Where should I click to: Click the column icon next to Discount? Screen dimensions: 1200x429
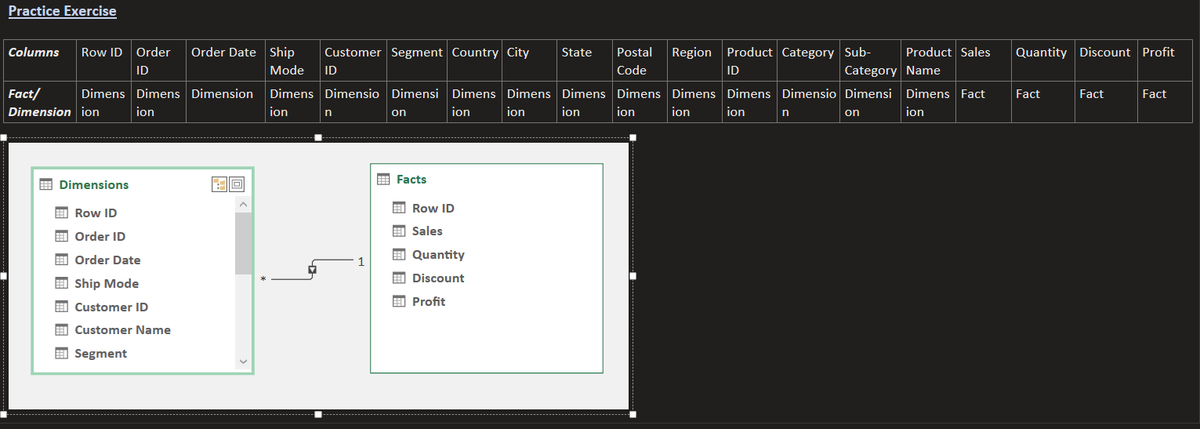pos(399,278)
